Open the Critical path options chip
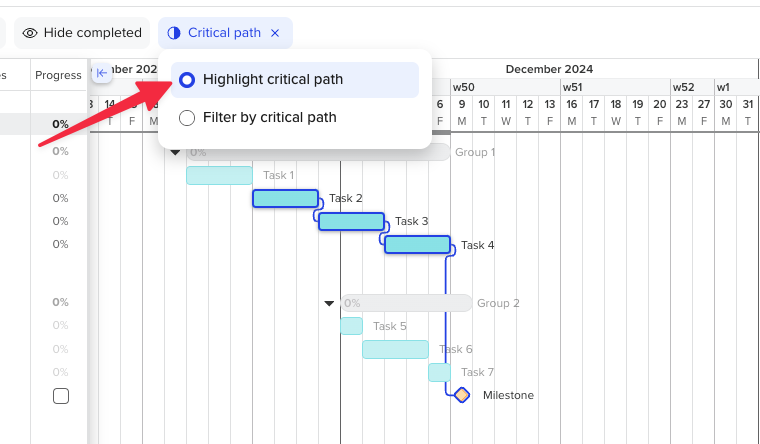Viewport: 760px width, 444px height. (223, 33)
